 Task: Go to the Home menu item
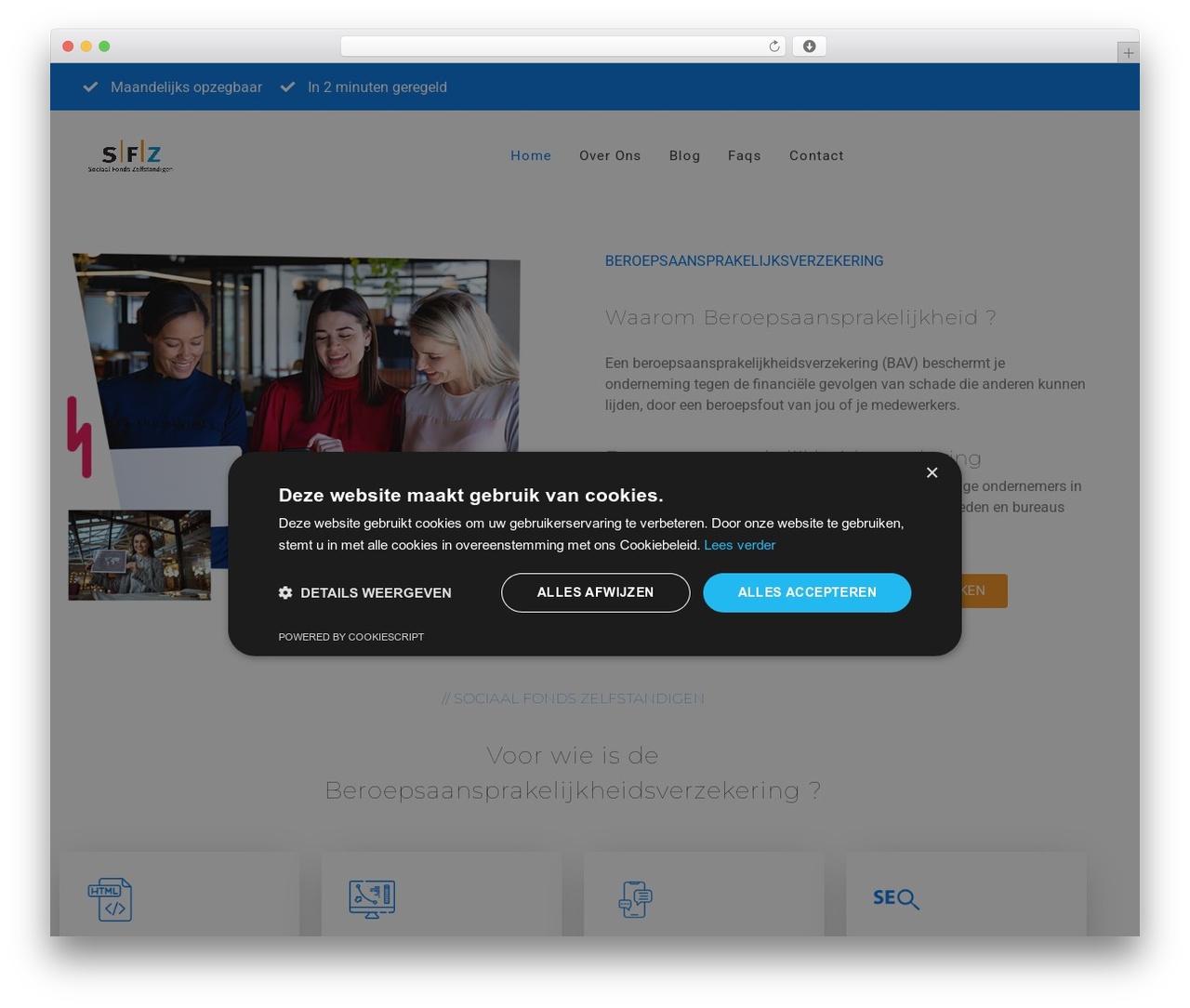click(531, 155)
